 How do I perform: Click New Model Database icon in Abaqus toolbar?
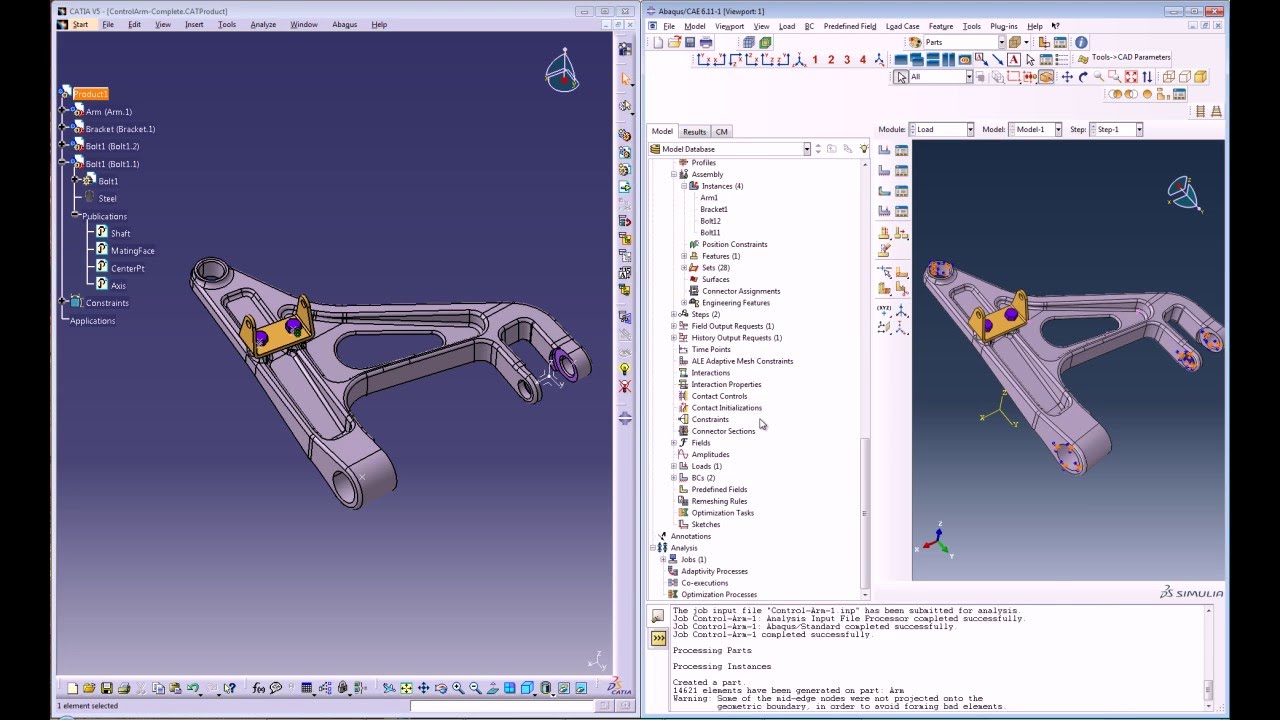click(x=658, y=42)
